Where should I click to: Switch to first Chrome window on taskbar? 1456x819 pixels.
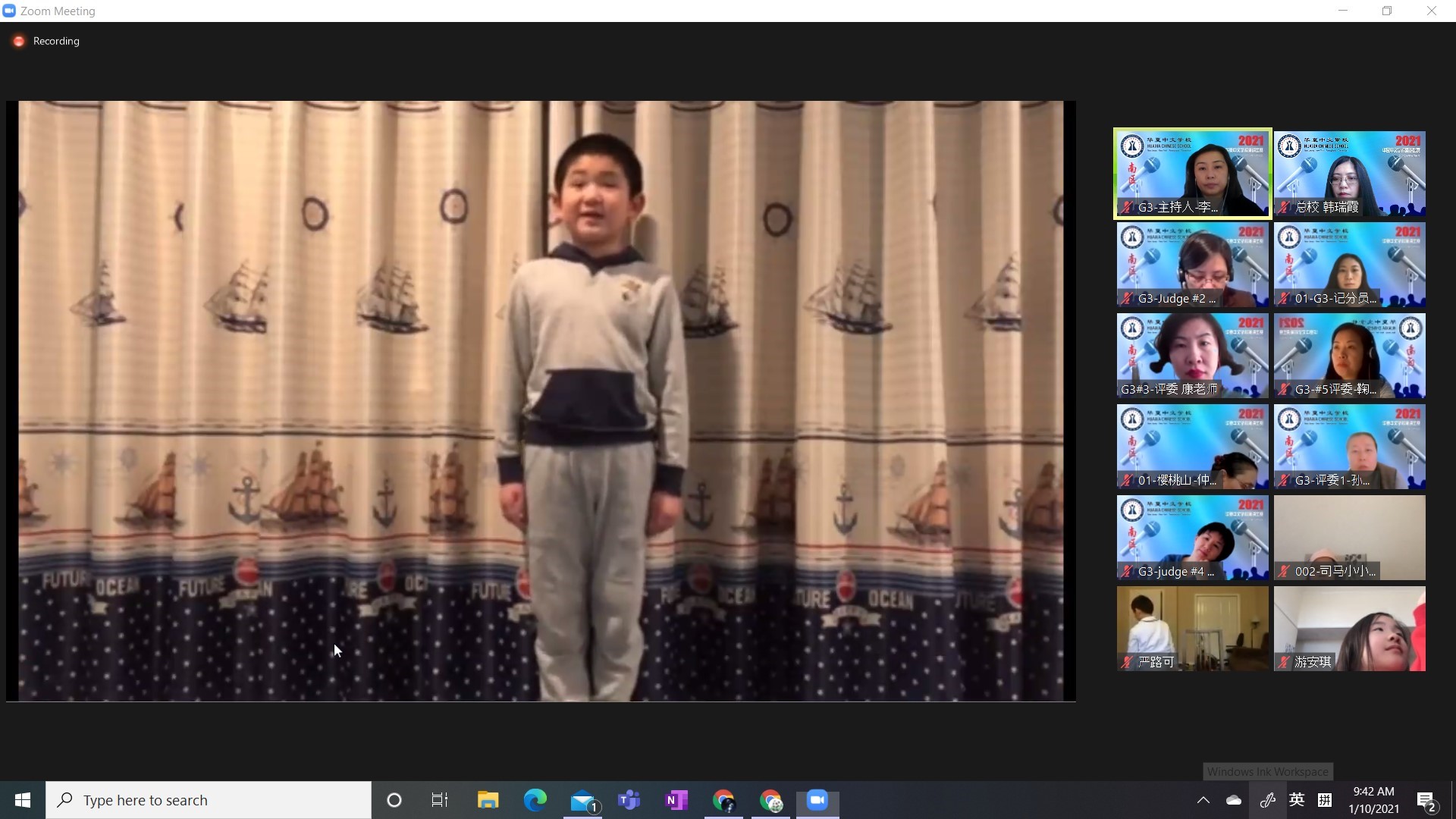coord(723,800)
